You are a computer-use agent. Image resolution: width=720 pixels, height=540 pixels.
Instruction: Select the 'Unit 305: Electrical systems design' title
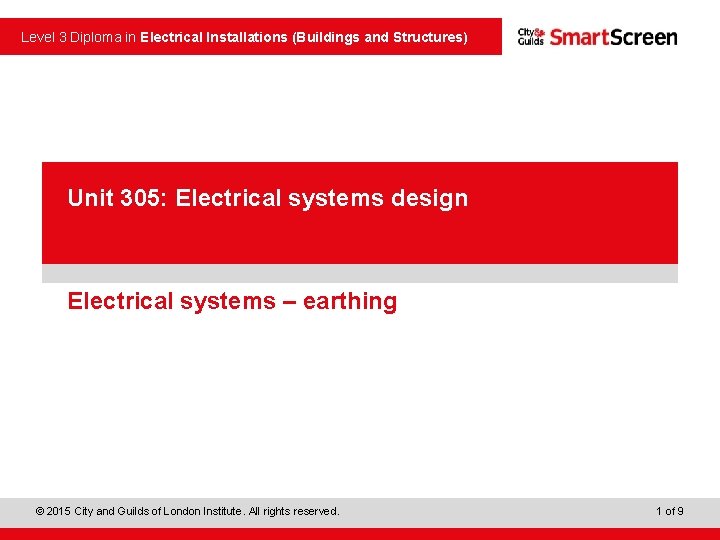[x=268, y=198]
